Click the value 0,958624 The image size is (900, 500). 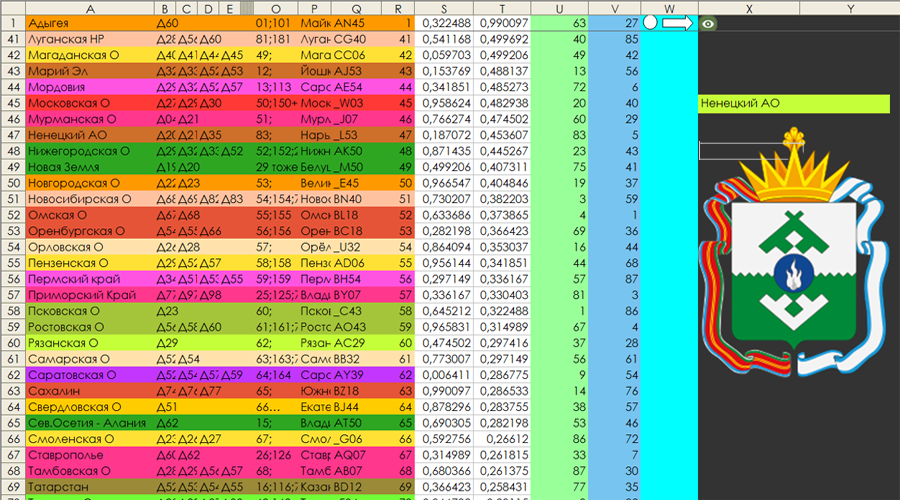click(444, 103)
